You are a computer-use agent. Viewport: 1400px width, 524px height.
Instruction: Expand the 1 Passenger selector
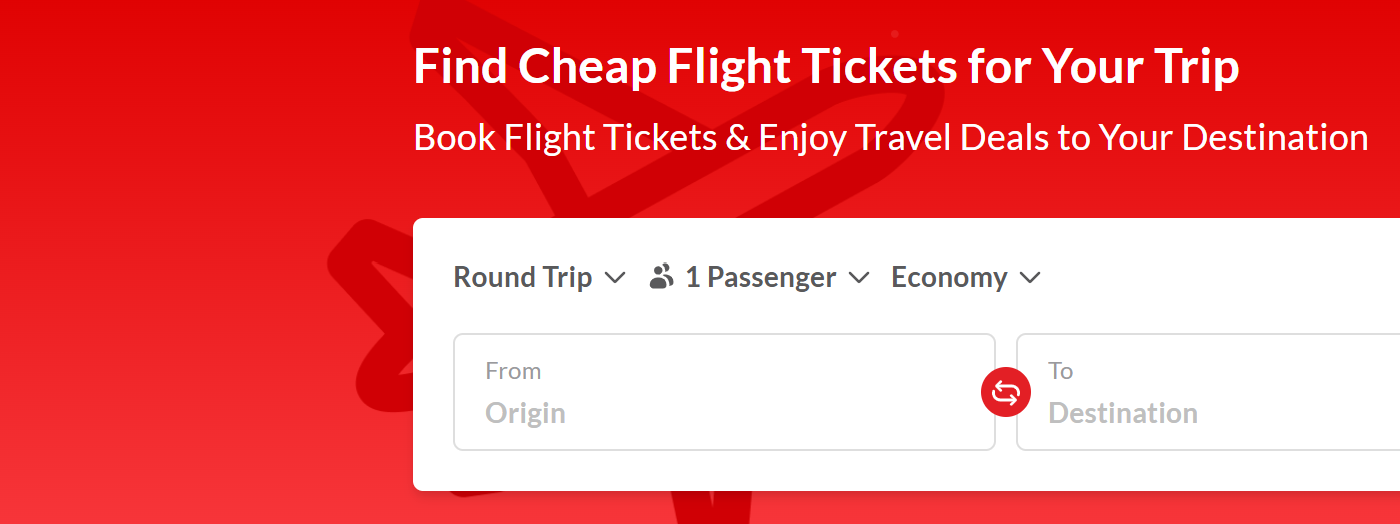[x=760, y=277]
